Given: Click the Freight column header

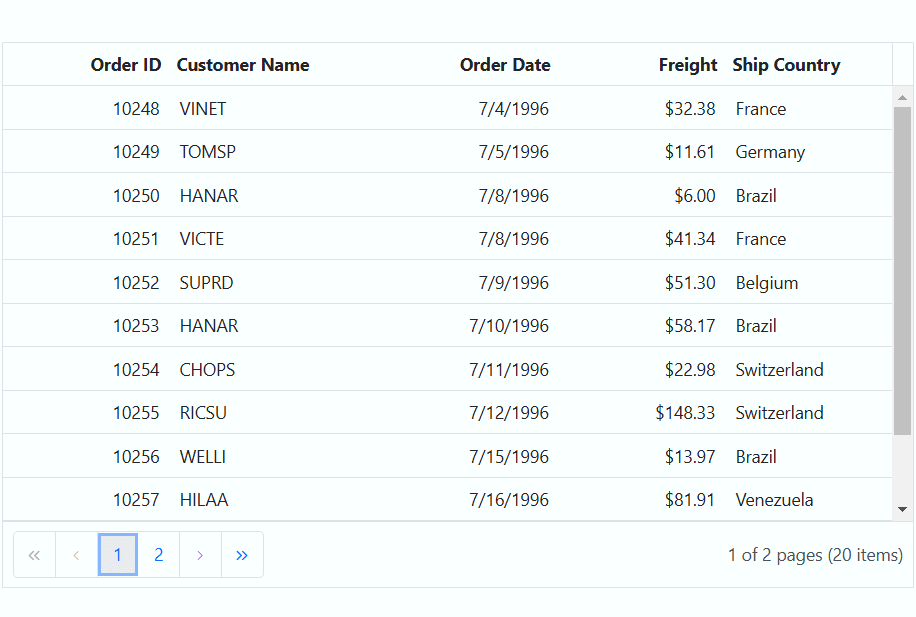Looking at the screenshot, I should (688, 64).
